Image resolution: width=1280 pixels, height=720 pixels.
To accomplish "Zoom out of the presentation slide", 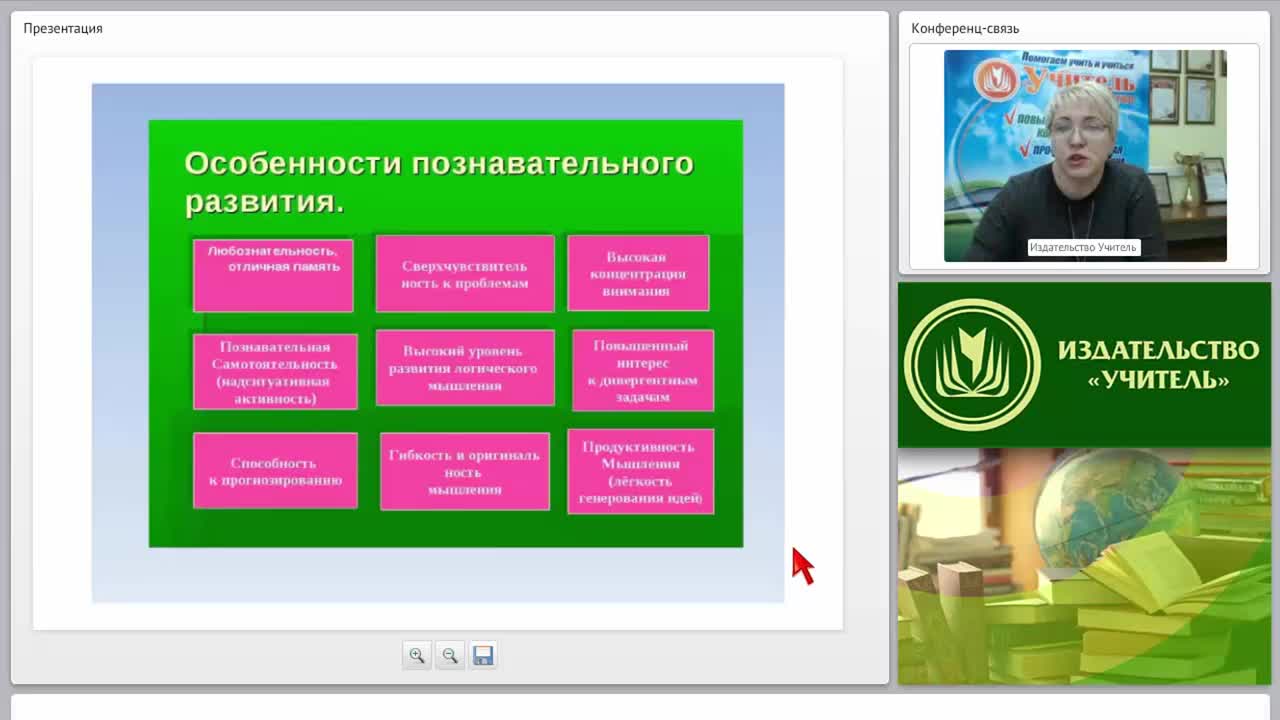I will tap(450, 656).
